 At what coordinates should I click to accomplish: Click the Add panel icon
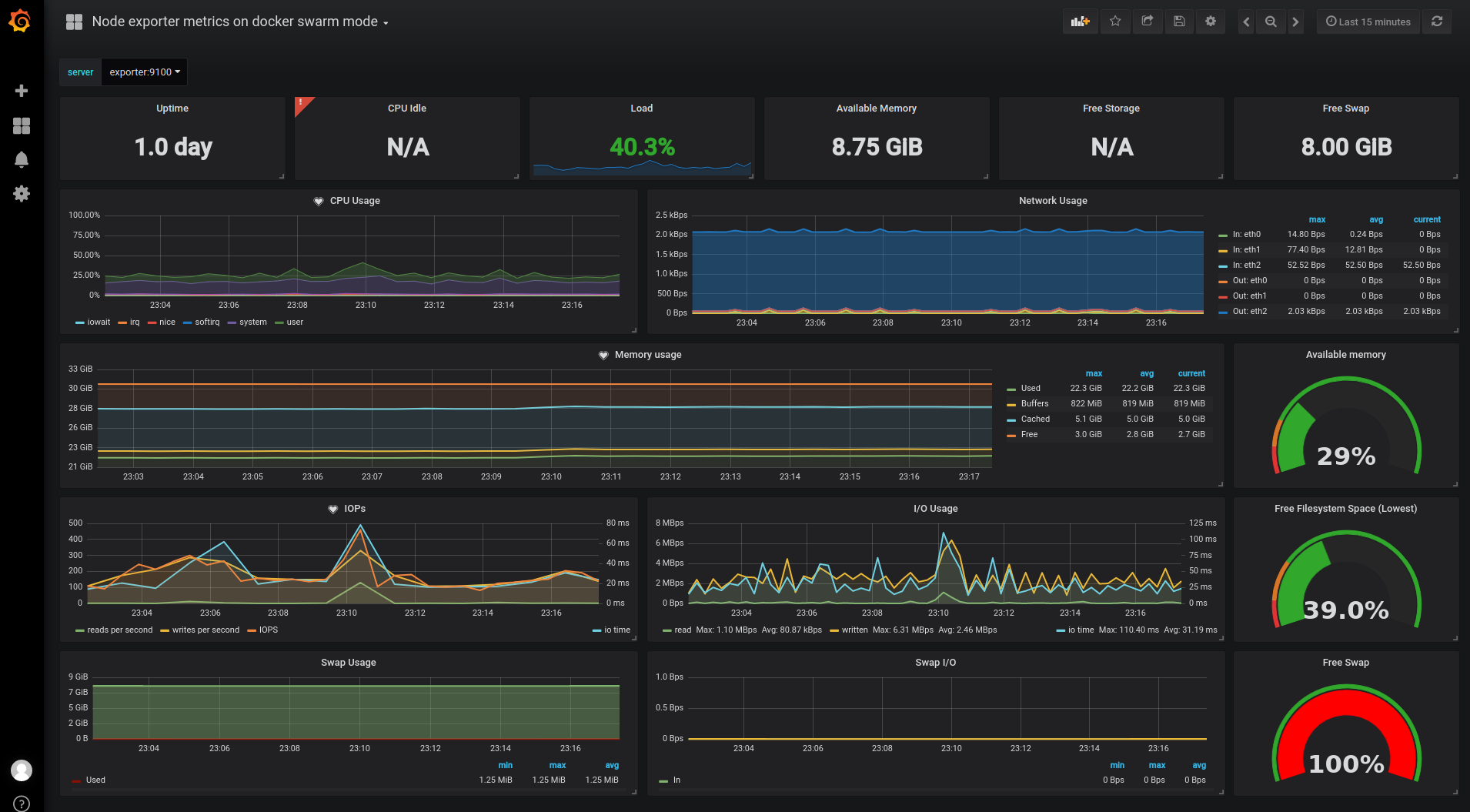(1081, 22)
